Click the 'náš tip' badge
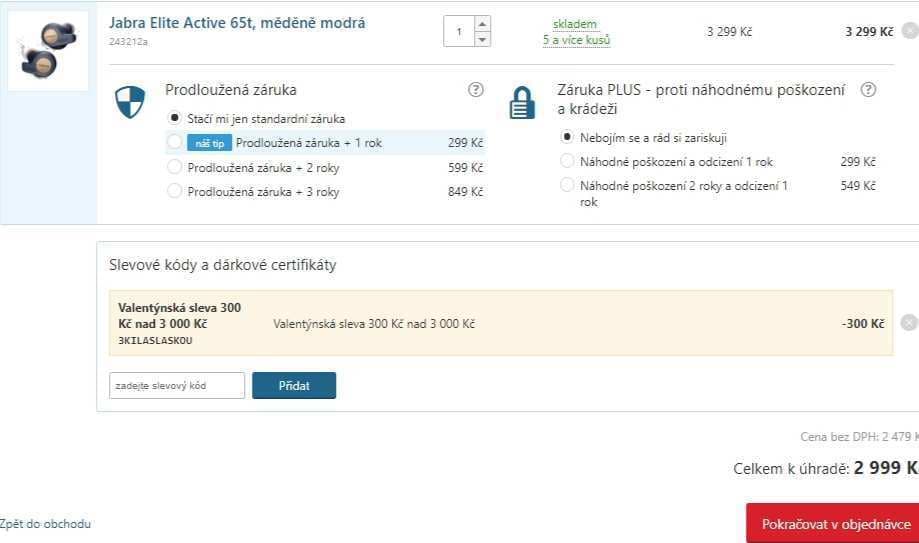Viewport: 919px width, 543px height. (x=209, y=143)
